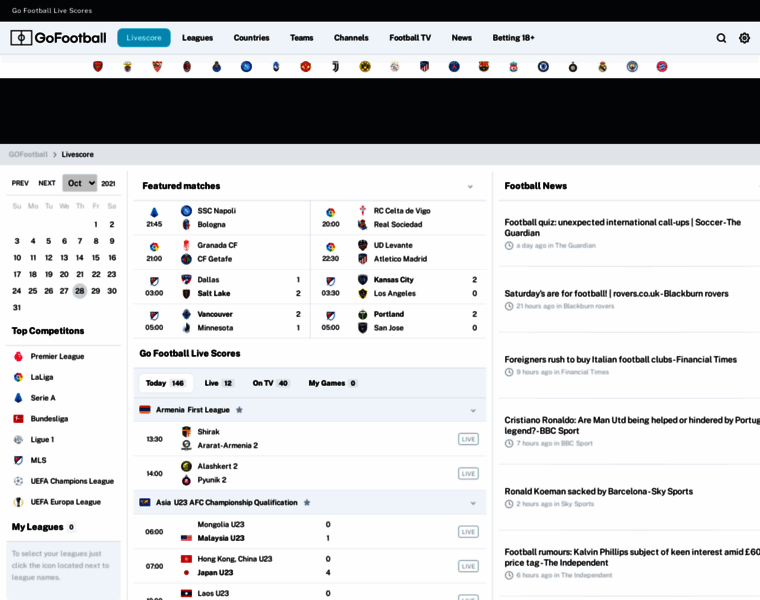The height and width of the screenshot is (600, 760).
Task: Switch to the My Games tab
Action: tap(332, 383)
